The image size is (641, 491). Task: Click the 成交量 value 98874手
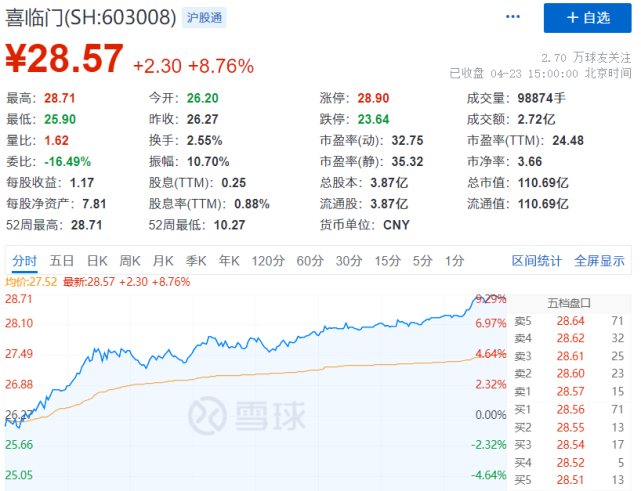[x=541, y=98]
